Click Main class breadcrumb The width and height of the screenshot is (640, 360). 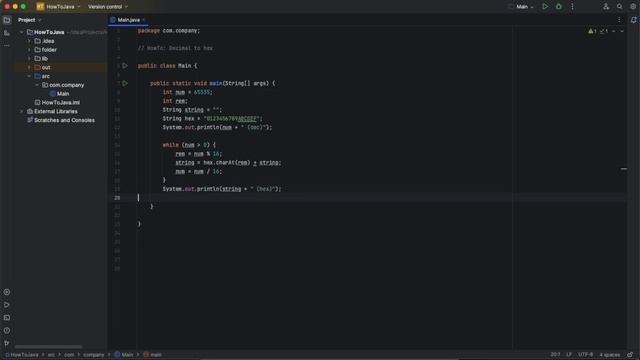(x=124, y=355)
